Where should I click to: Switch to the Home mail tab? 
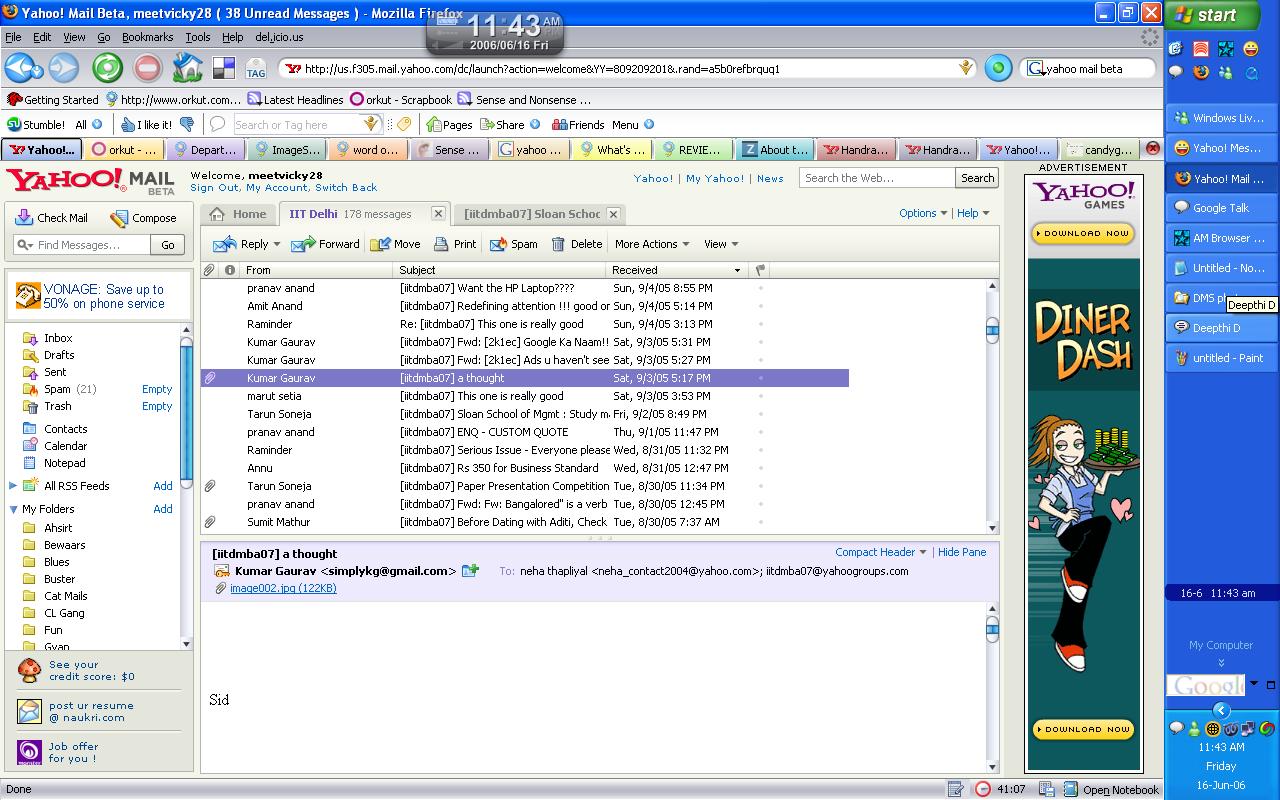tap(240, 214)
